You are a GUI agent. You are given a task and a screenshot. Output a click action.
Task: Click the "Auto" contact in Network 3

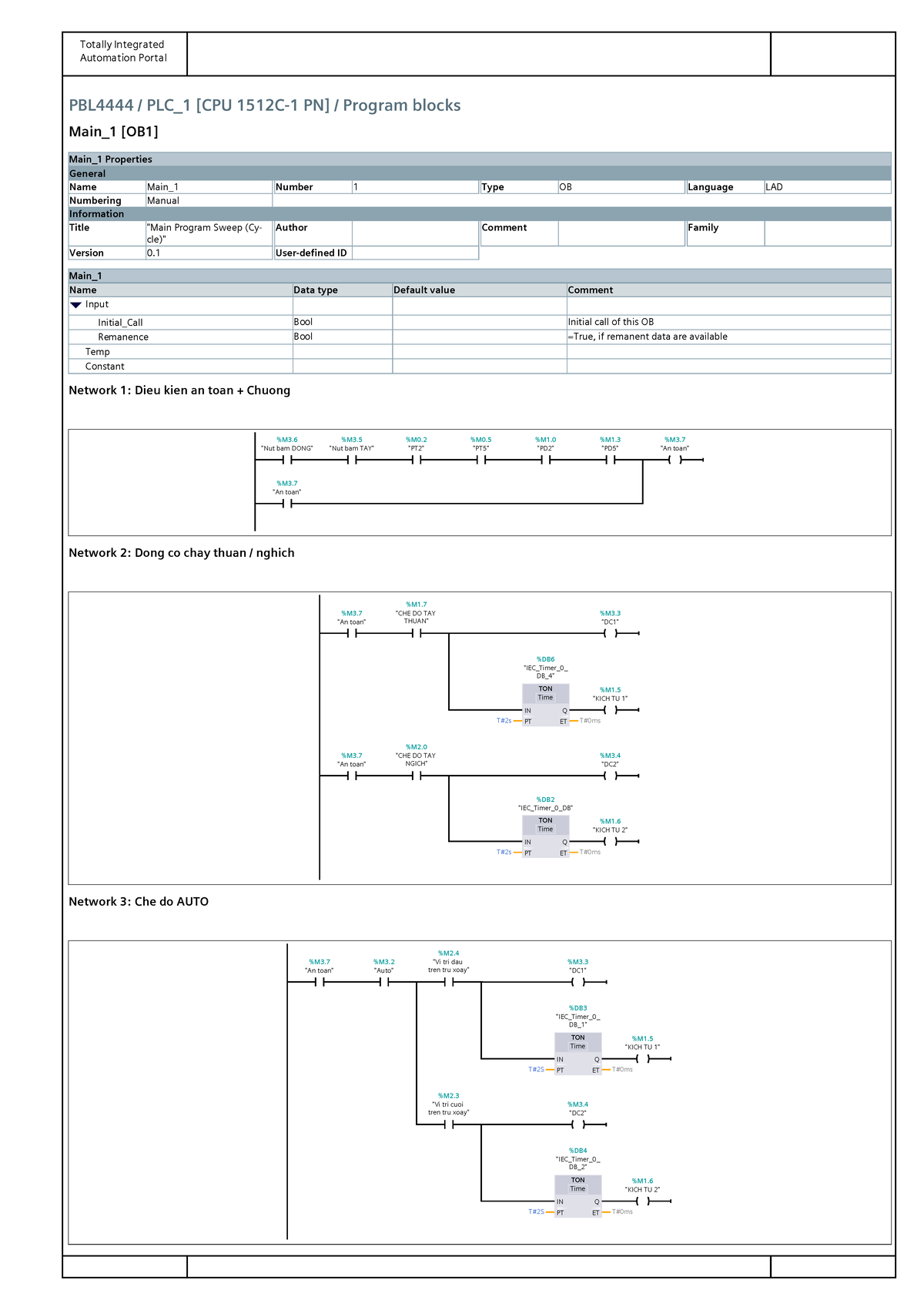(384, 982)
